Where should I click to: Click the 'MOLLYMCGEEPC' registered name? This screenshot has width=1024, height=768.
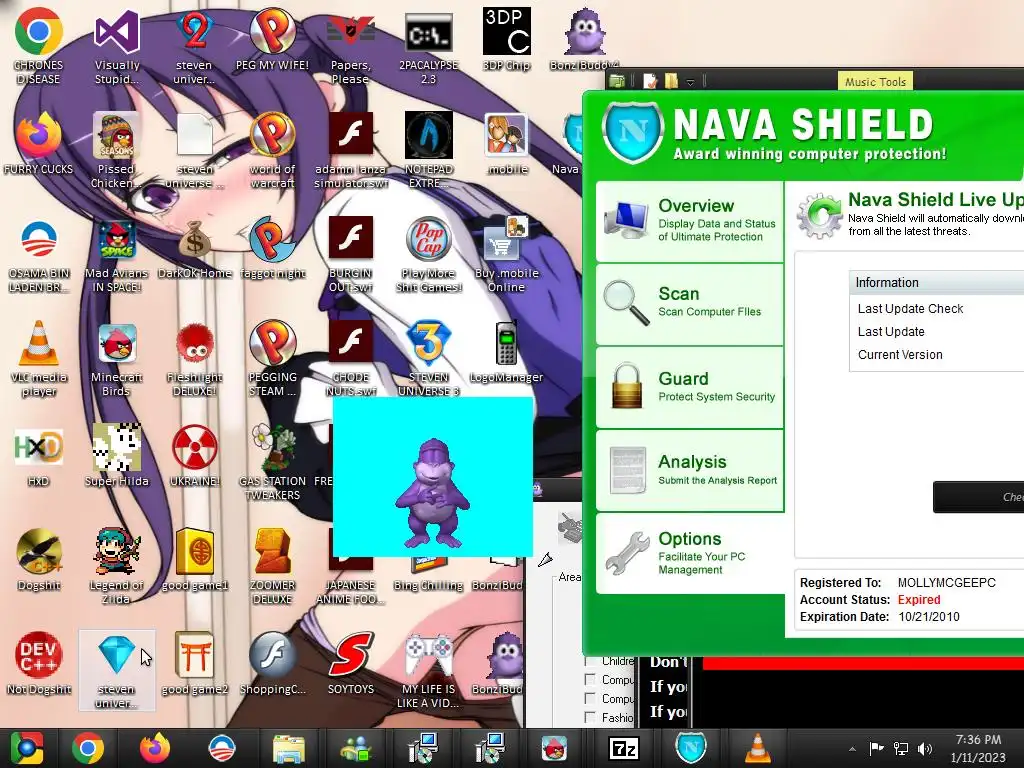(x=946, y=583)
